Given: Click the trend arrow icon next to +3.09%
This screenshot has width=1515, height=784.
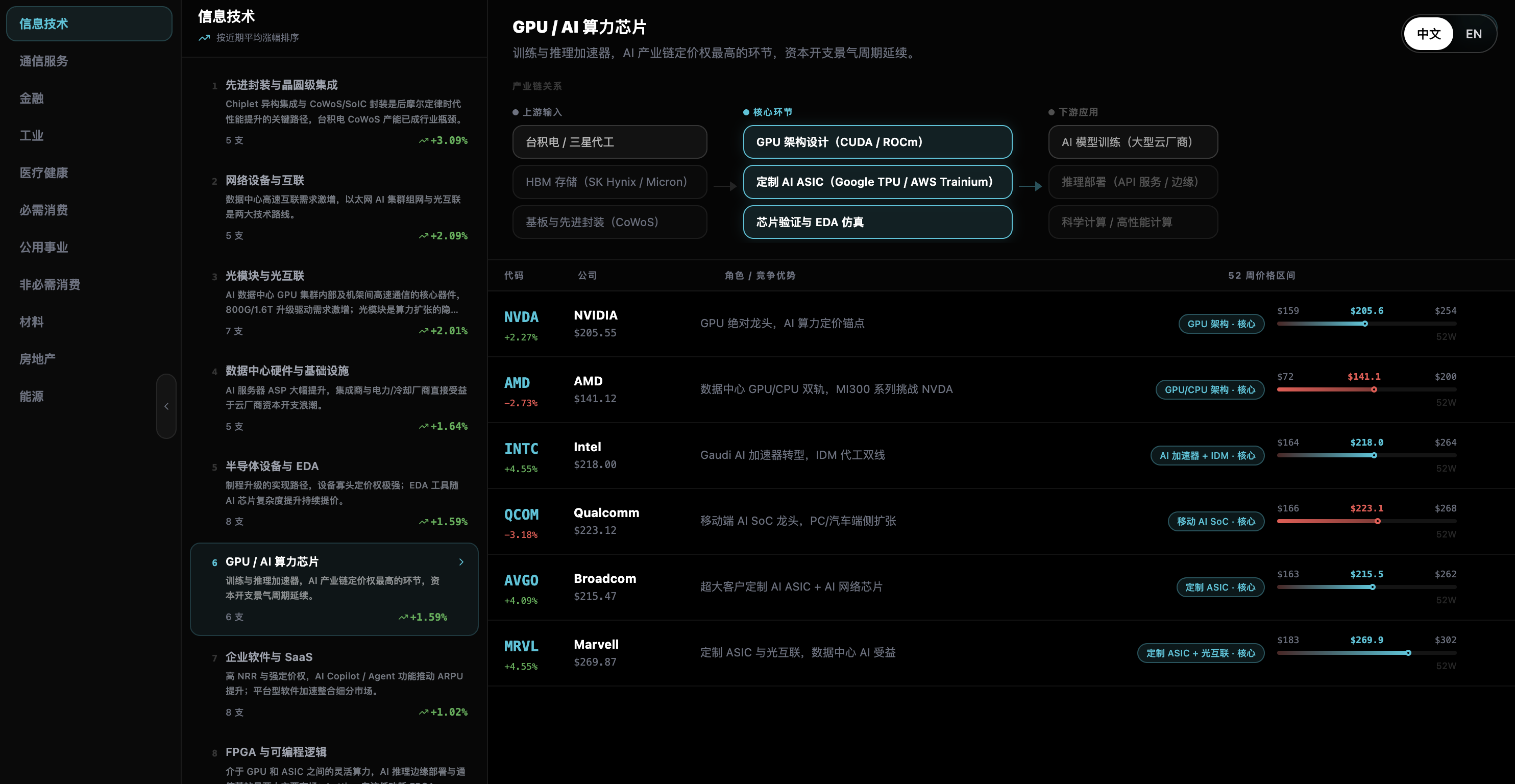Looking at the screenshot, I should click(424, 140).
